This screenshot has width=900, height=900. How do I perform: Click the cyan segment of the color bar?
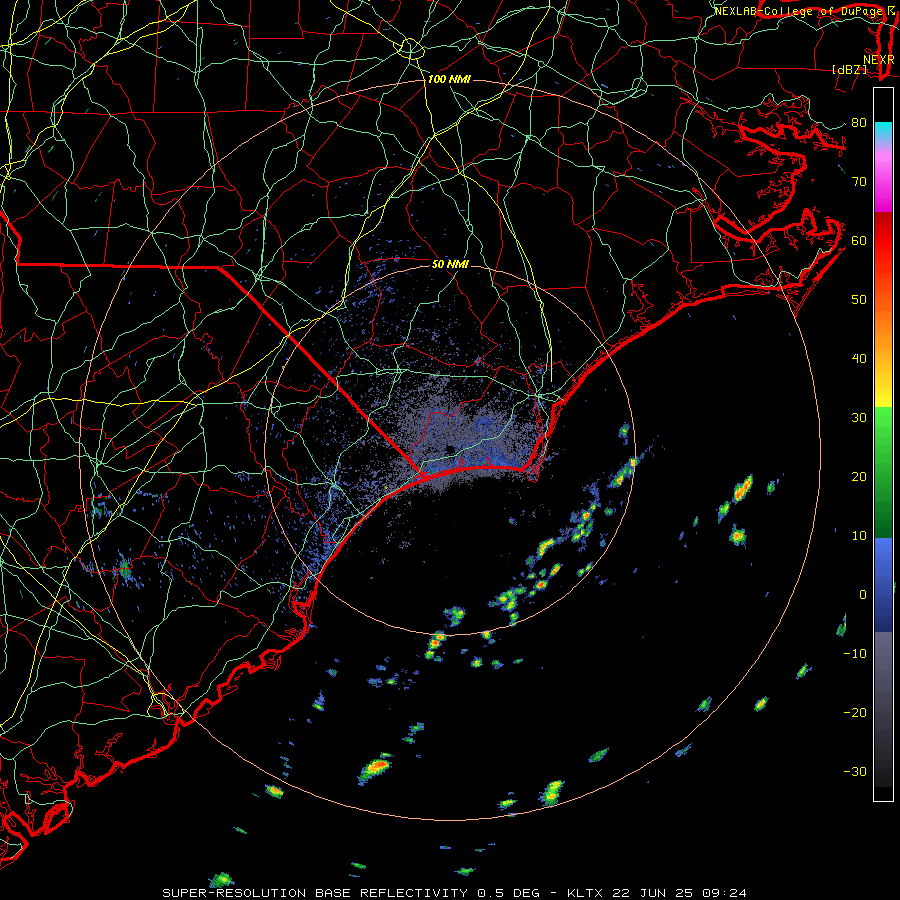pyautogui.click(x=883, y=132)
